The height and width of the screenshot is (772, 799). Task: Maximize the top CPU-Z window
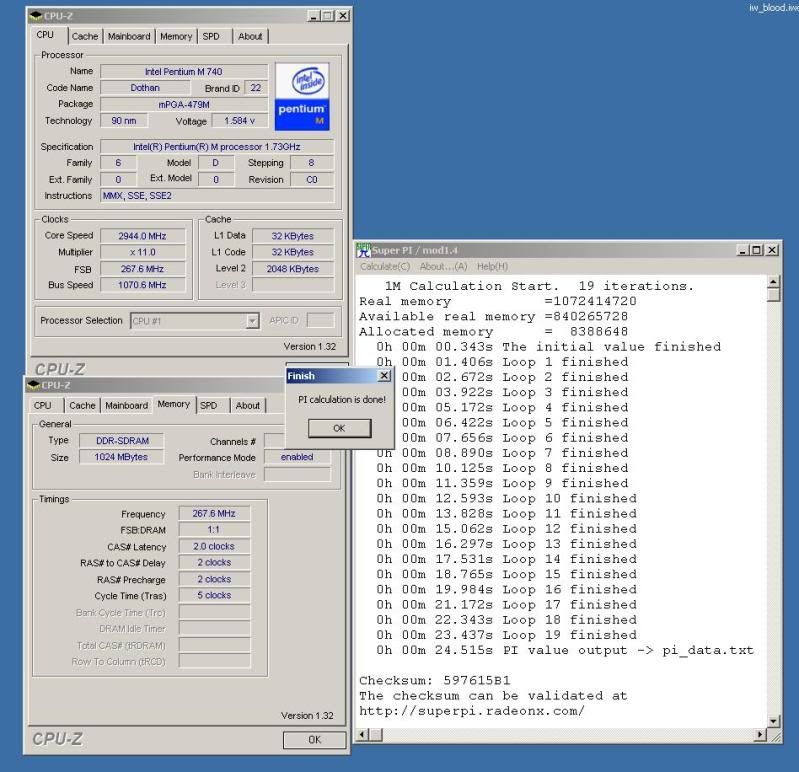328,16
